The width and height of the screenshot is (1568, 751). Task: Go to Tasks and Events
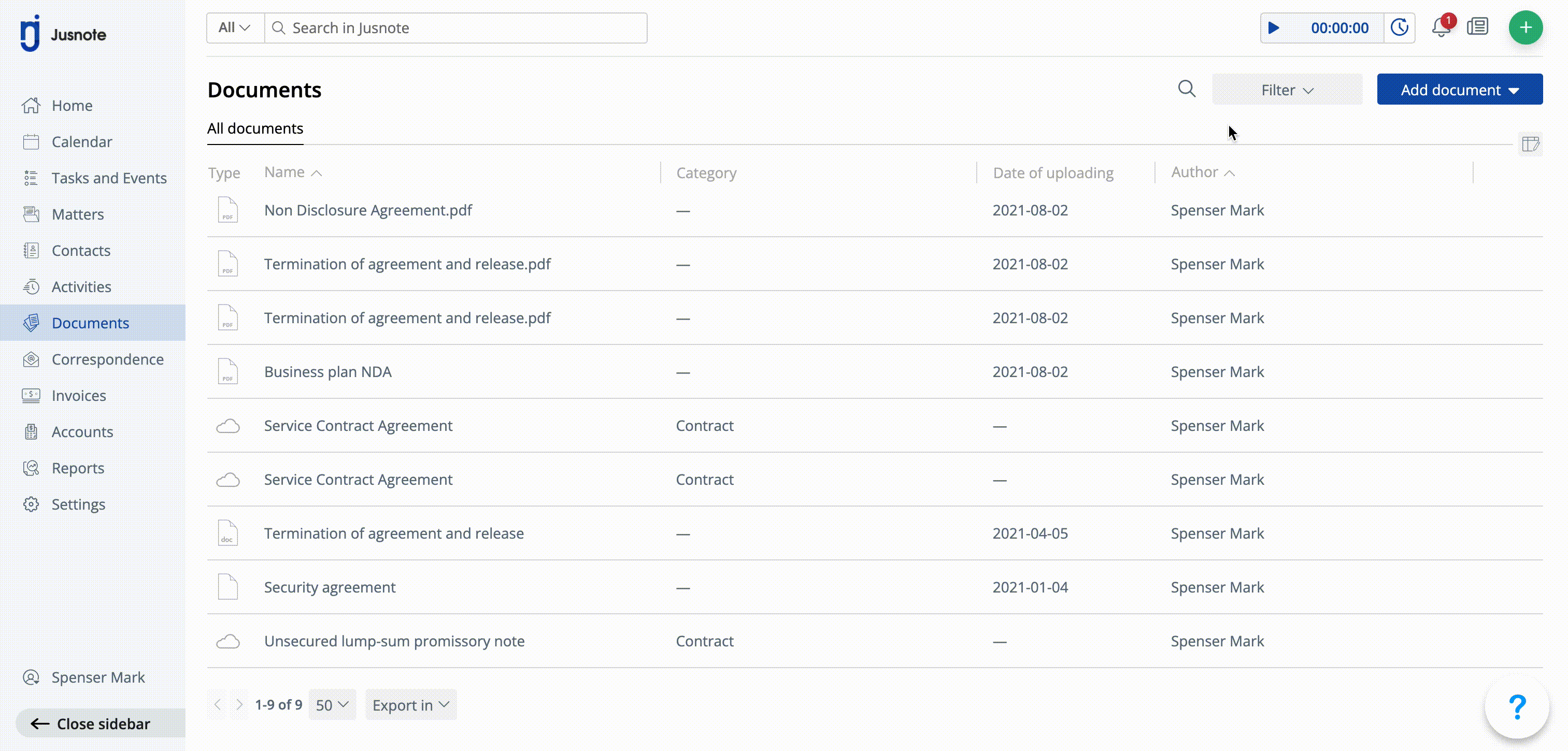pyautogui.click(x=109, y=178)
